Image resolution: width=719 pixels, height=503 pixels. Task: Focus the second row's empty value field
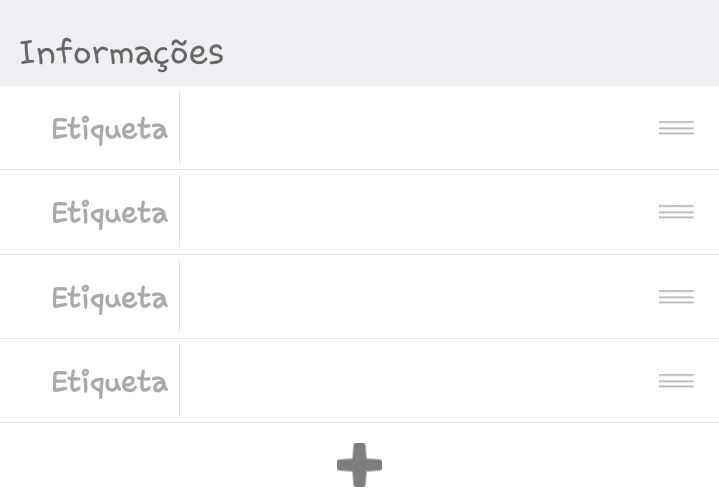pos(417,212)
